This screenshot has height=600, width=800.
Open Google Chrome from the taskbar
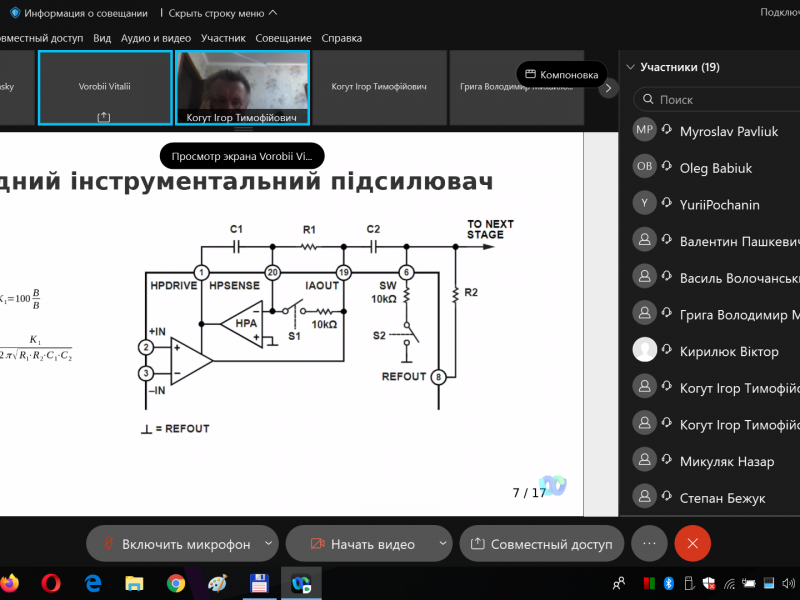(176, 582)
